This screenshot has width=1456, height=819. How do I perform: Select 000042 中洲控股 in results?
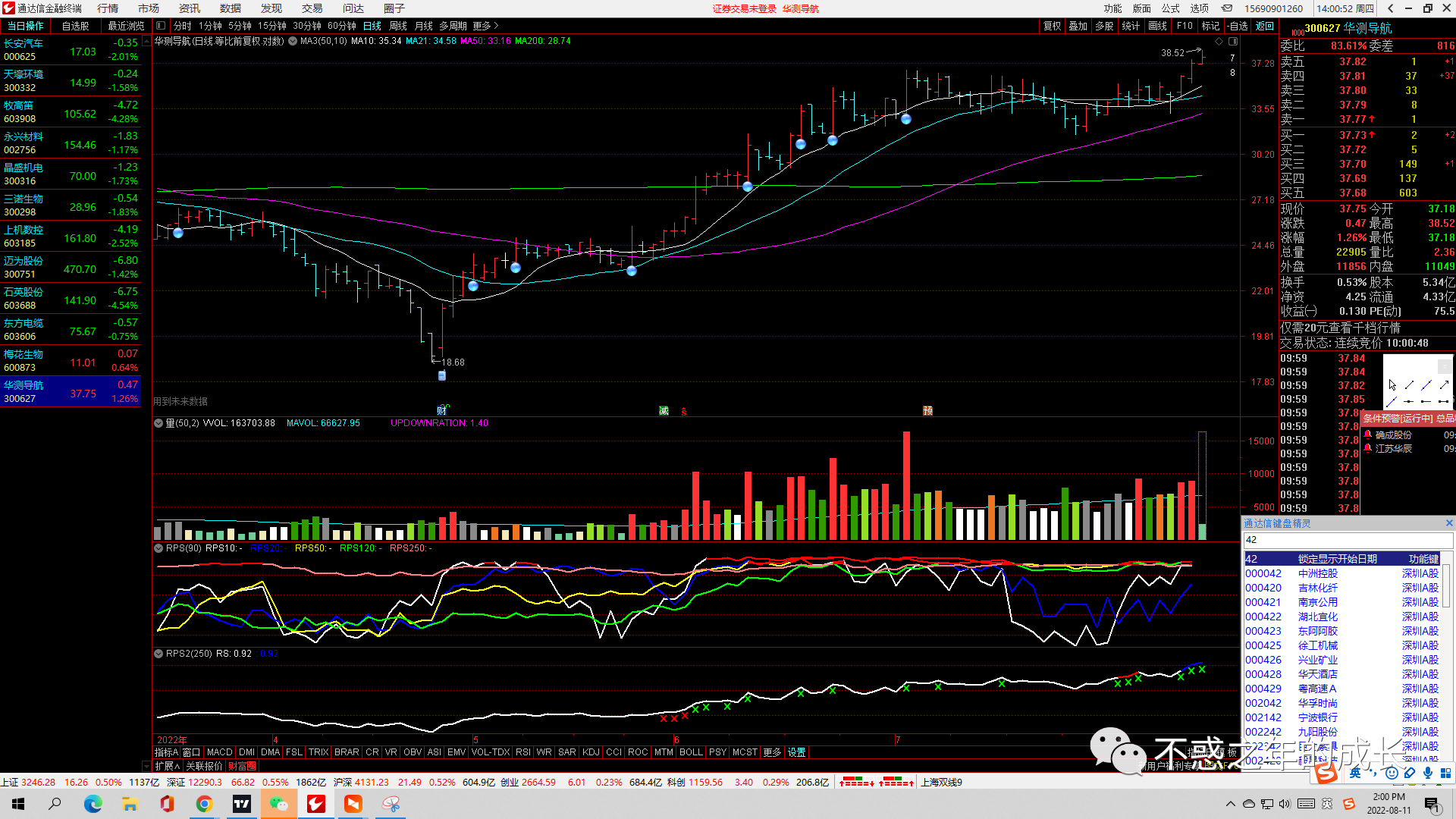[x=1341, y=573]
